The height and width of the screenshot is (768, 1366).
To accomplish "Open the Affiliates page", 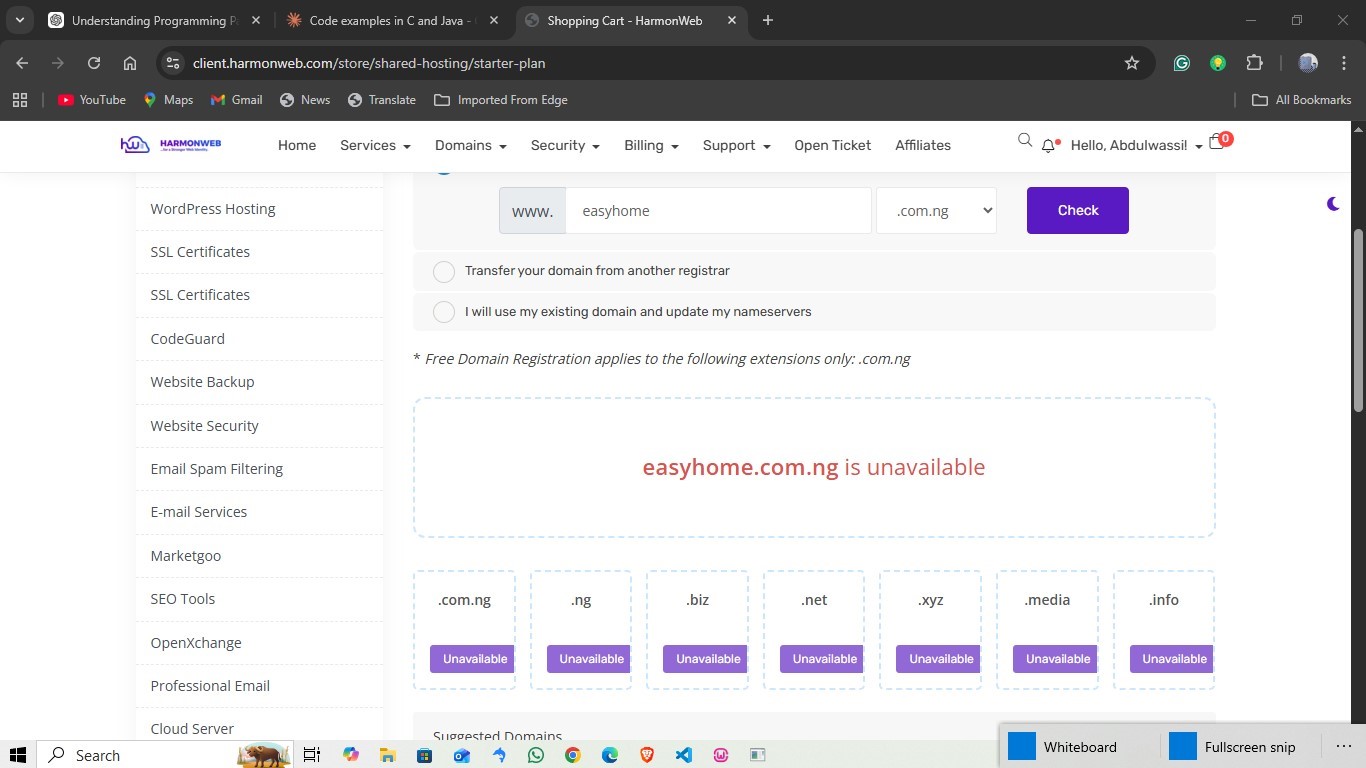I will click(x=923, y=145).
